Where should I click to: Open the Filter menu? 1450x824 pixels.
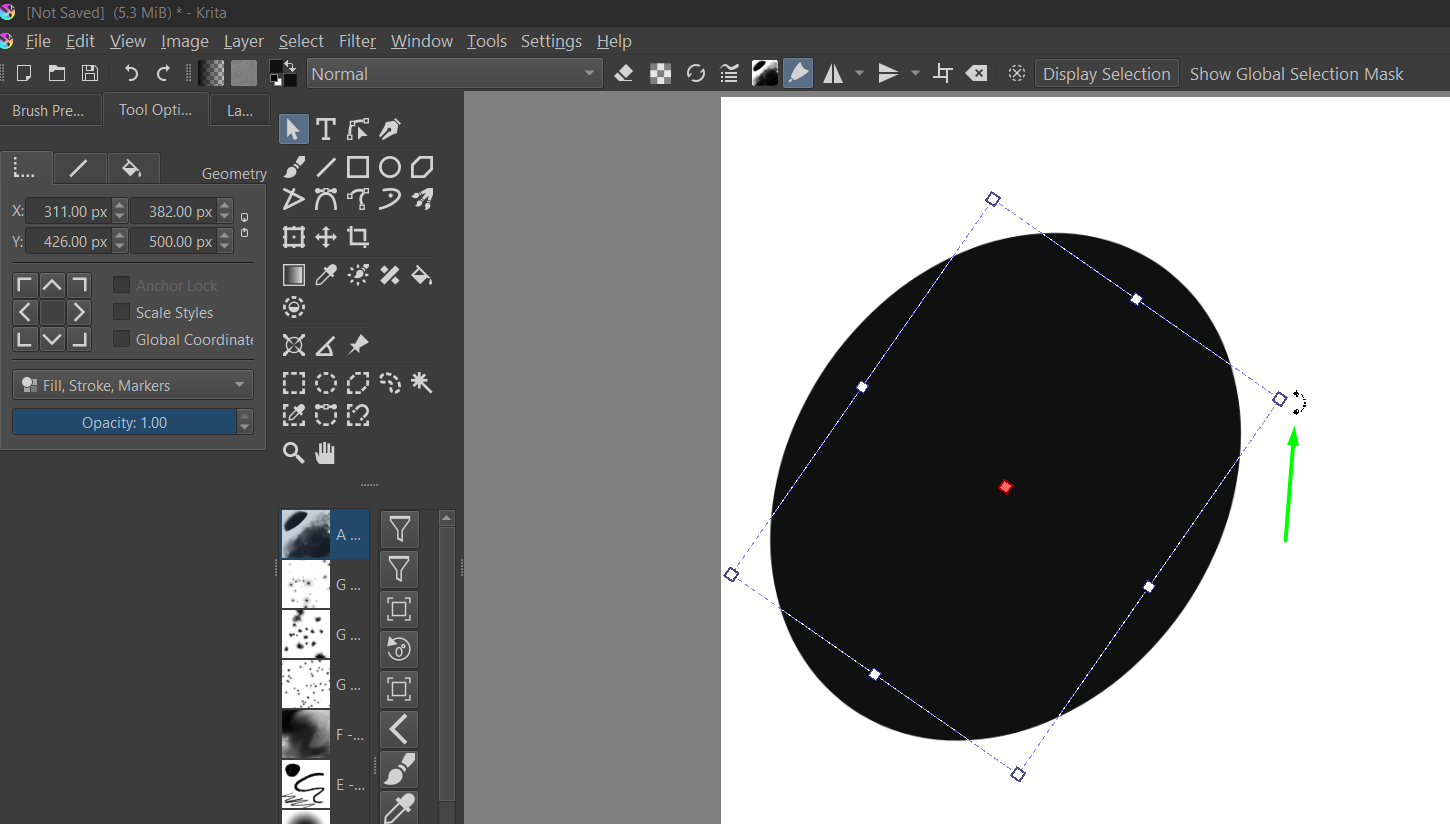point(357,41)
